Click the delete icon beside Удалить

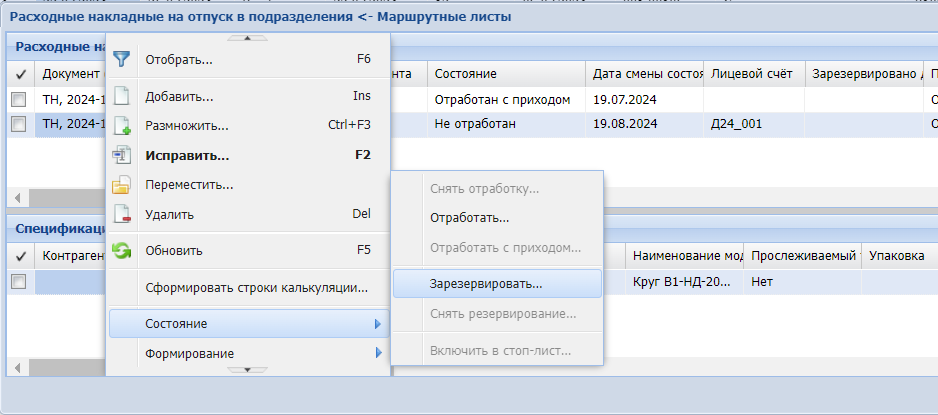click(122, 214)
